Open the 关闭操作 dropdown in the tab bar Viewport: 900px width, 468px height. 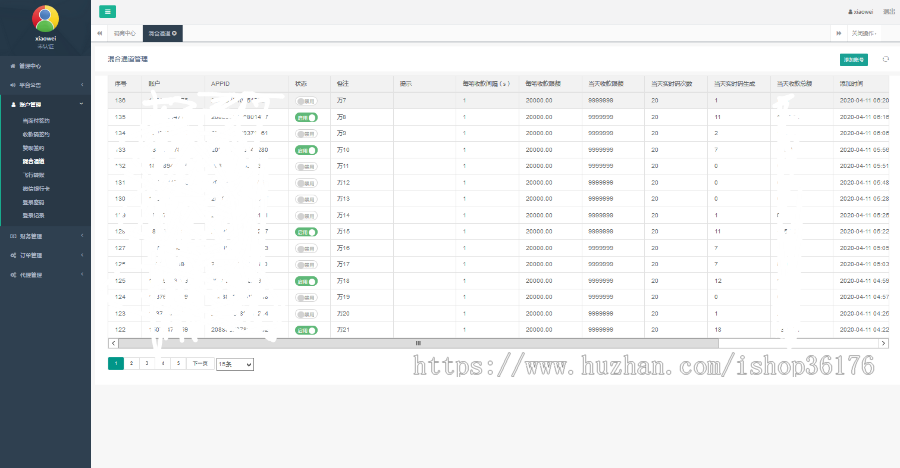[x=864, y=33]
